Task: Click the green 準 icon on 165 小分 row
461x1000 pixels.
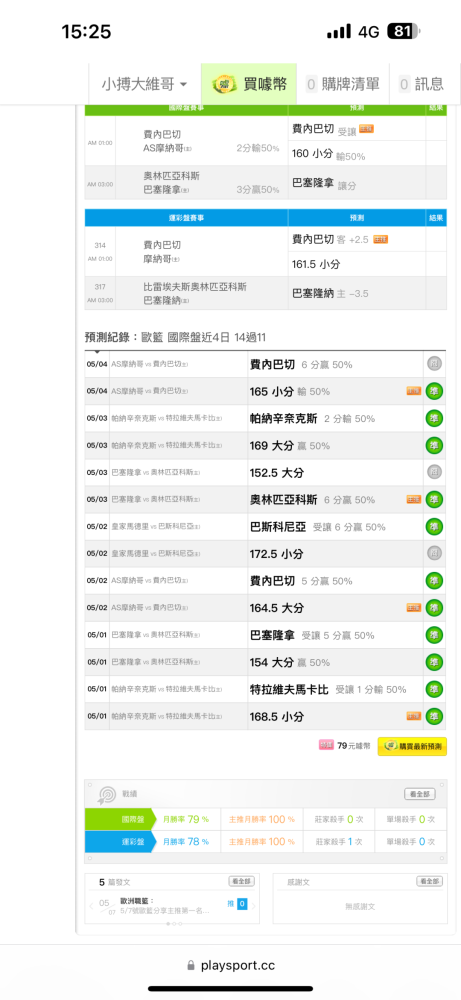Action: [434, 392]
